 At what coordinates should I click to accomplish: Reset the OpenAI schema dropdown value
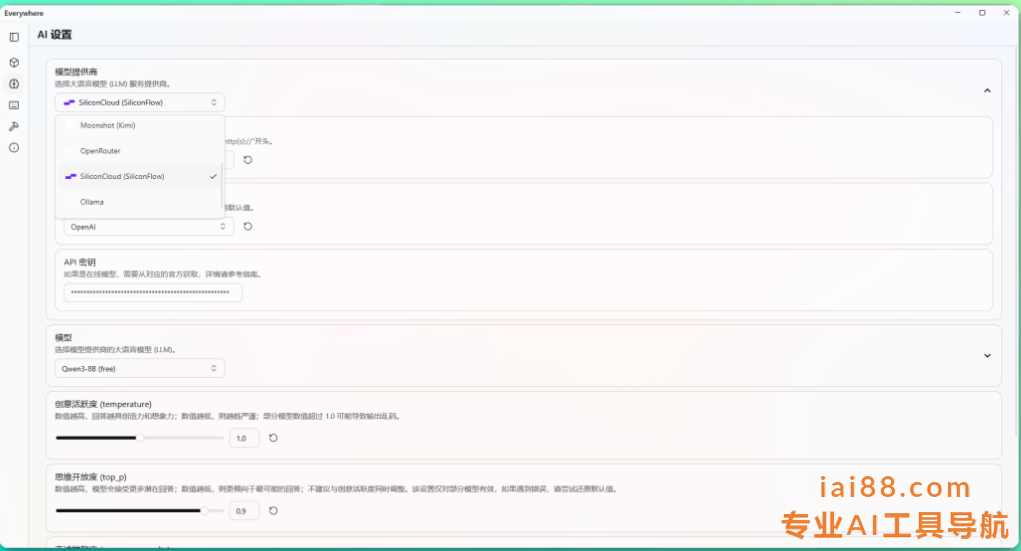click(x=248, y=226)
